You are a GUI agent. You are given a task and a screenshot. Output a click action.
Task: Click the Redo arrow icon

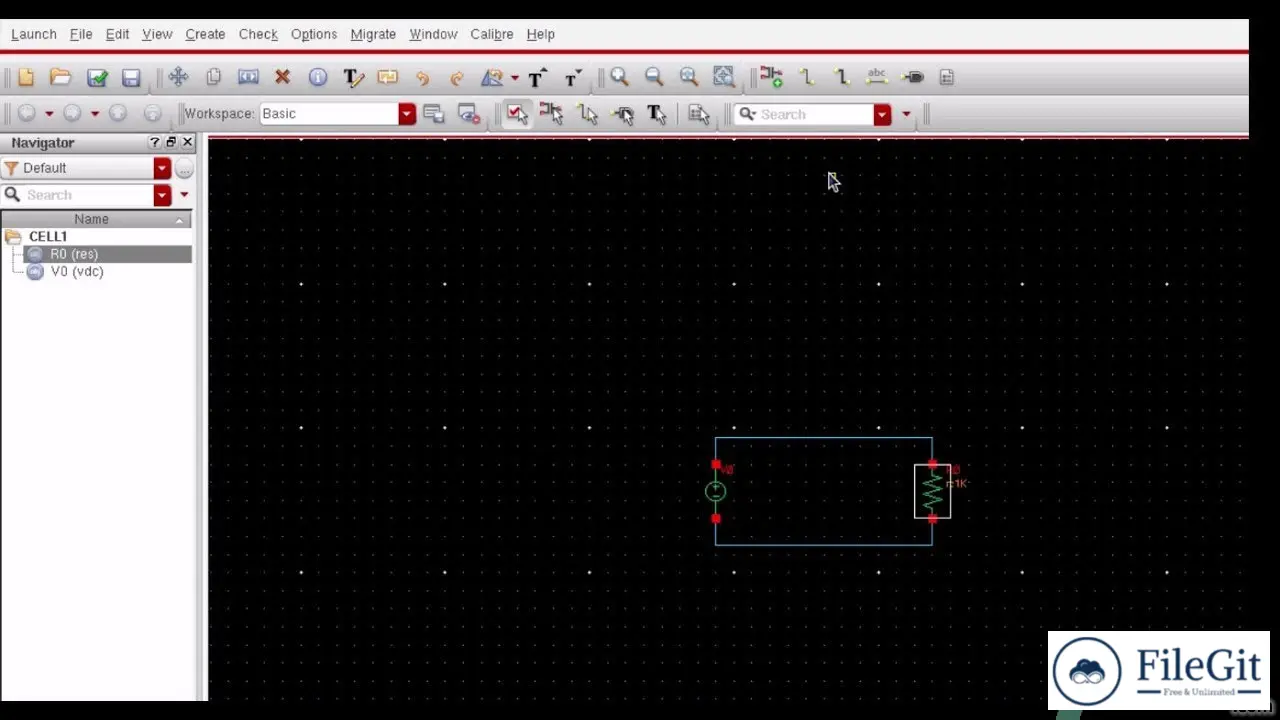point(457,77)
